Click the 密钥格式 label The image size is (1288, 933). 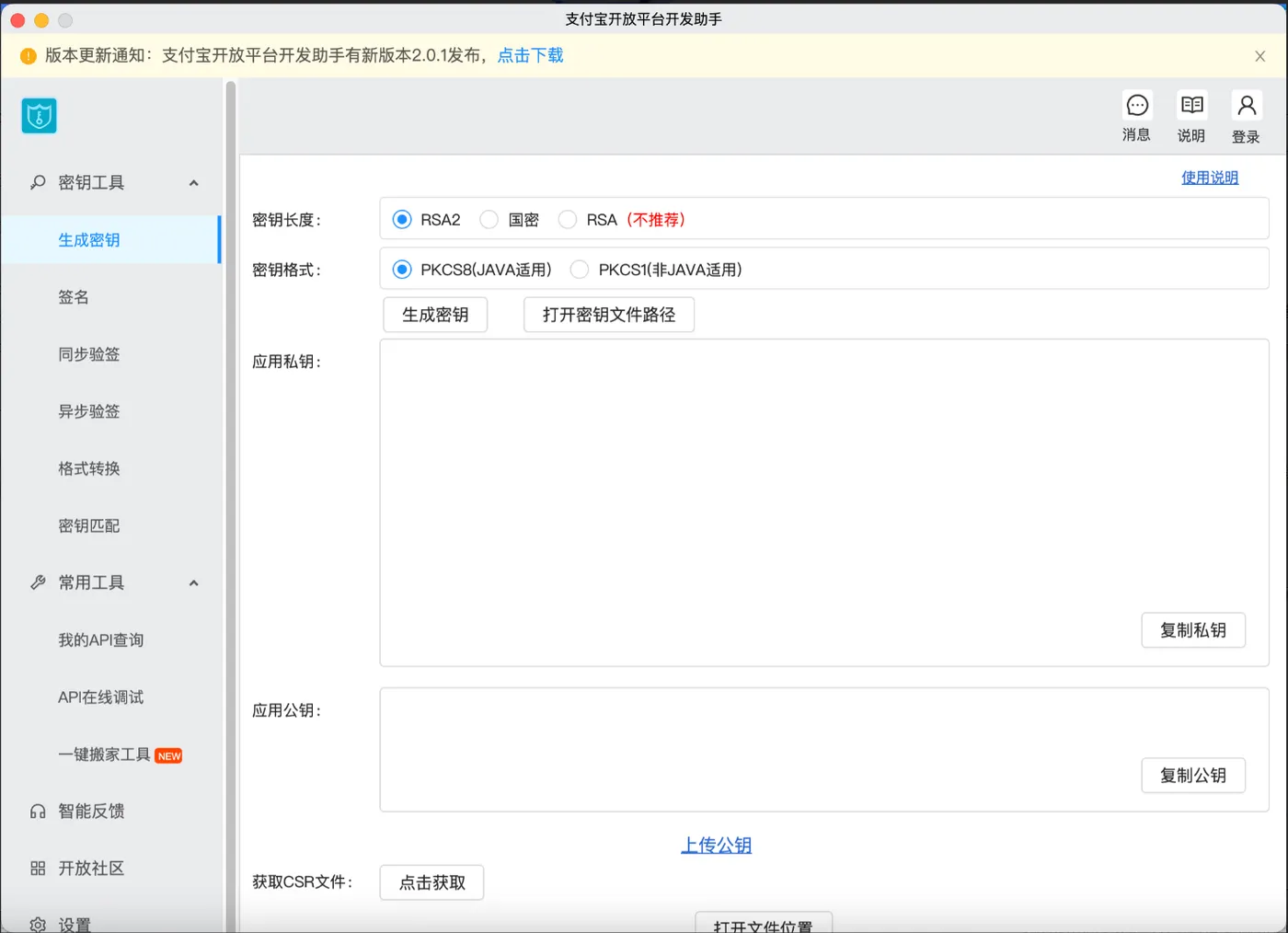pos(287,270)
